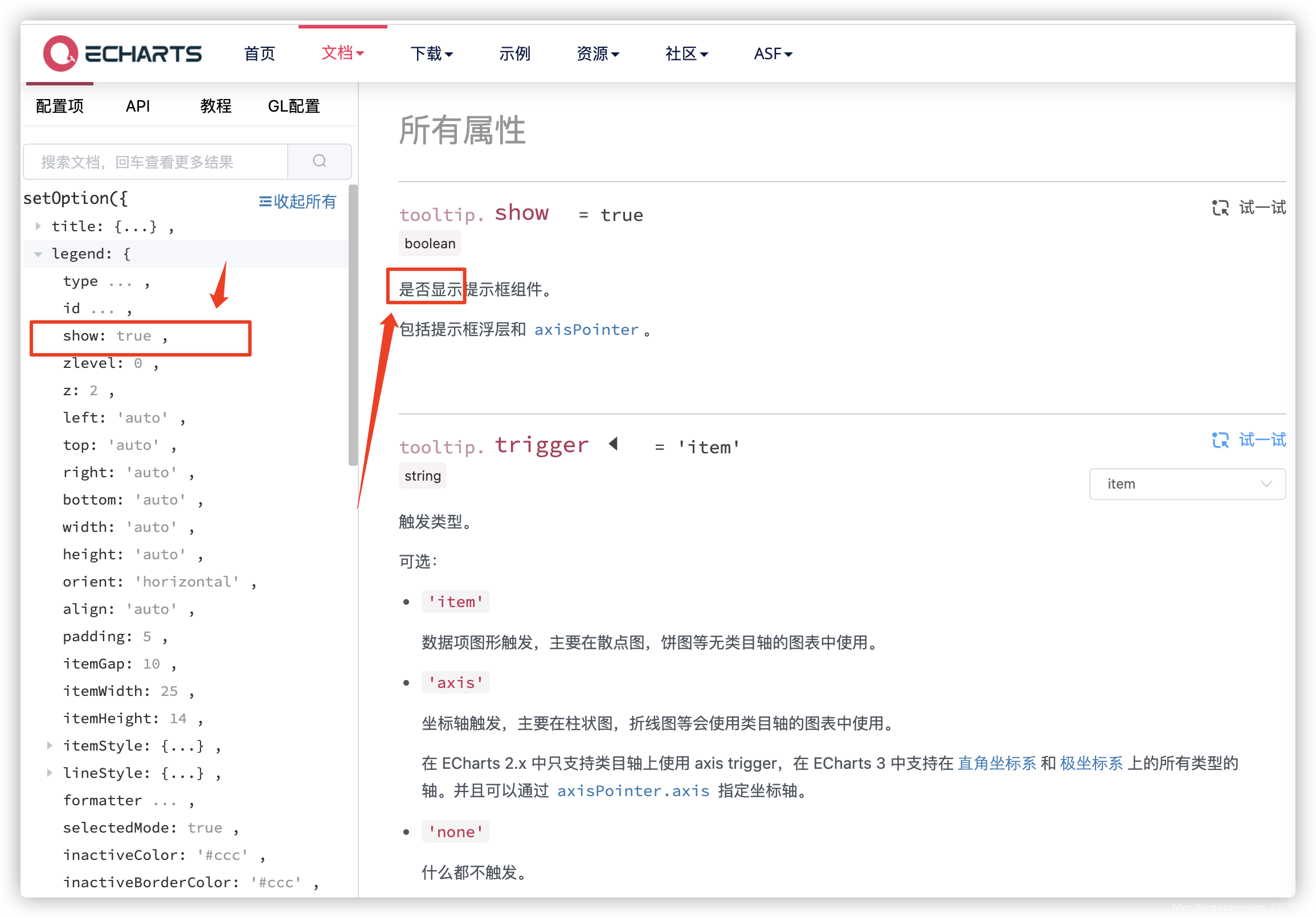
Task: Expand the title tree node
Action: (x=38, y=226)
